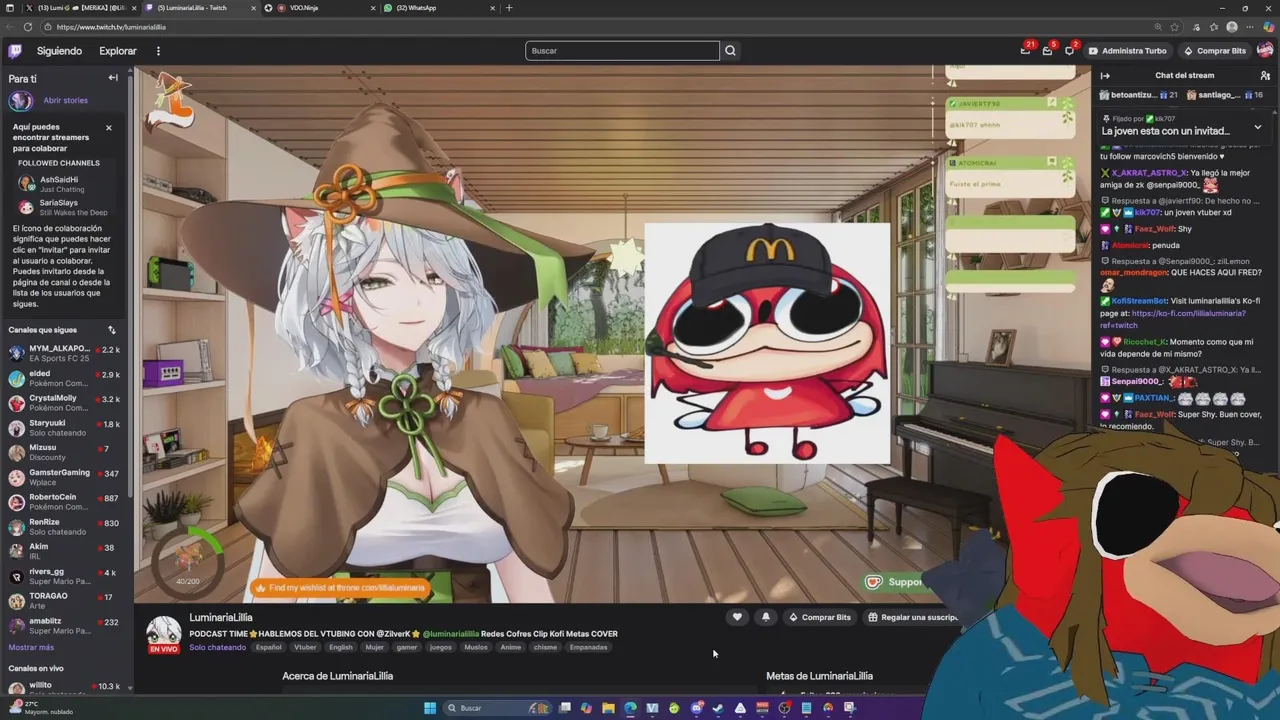Click the Anime stream tag
This screenshot has height=720, width=1280.
(x=510, y=647)
